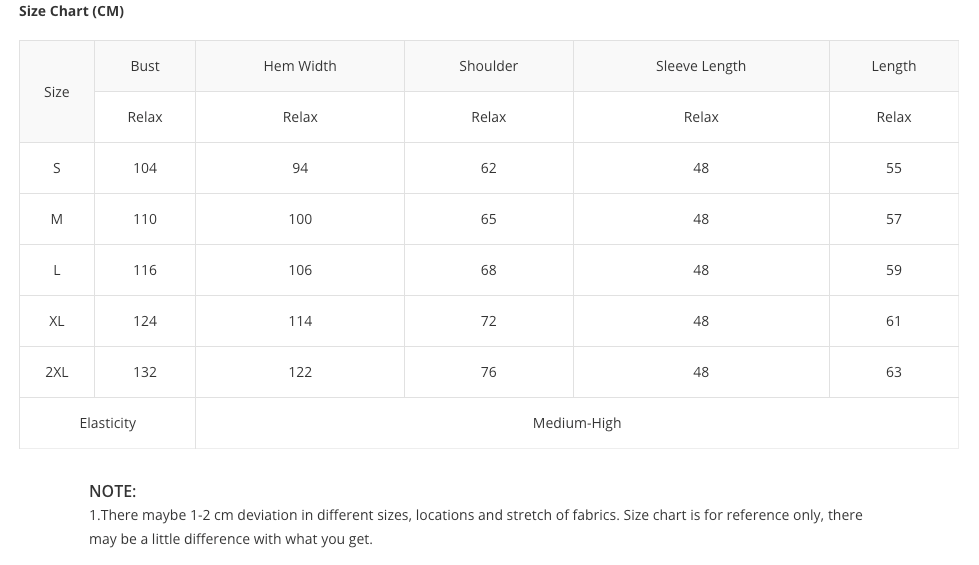Viewport: 979px width, 565px height.
Task: Select the XL size row label
Action: (x=57, y=321)
